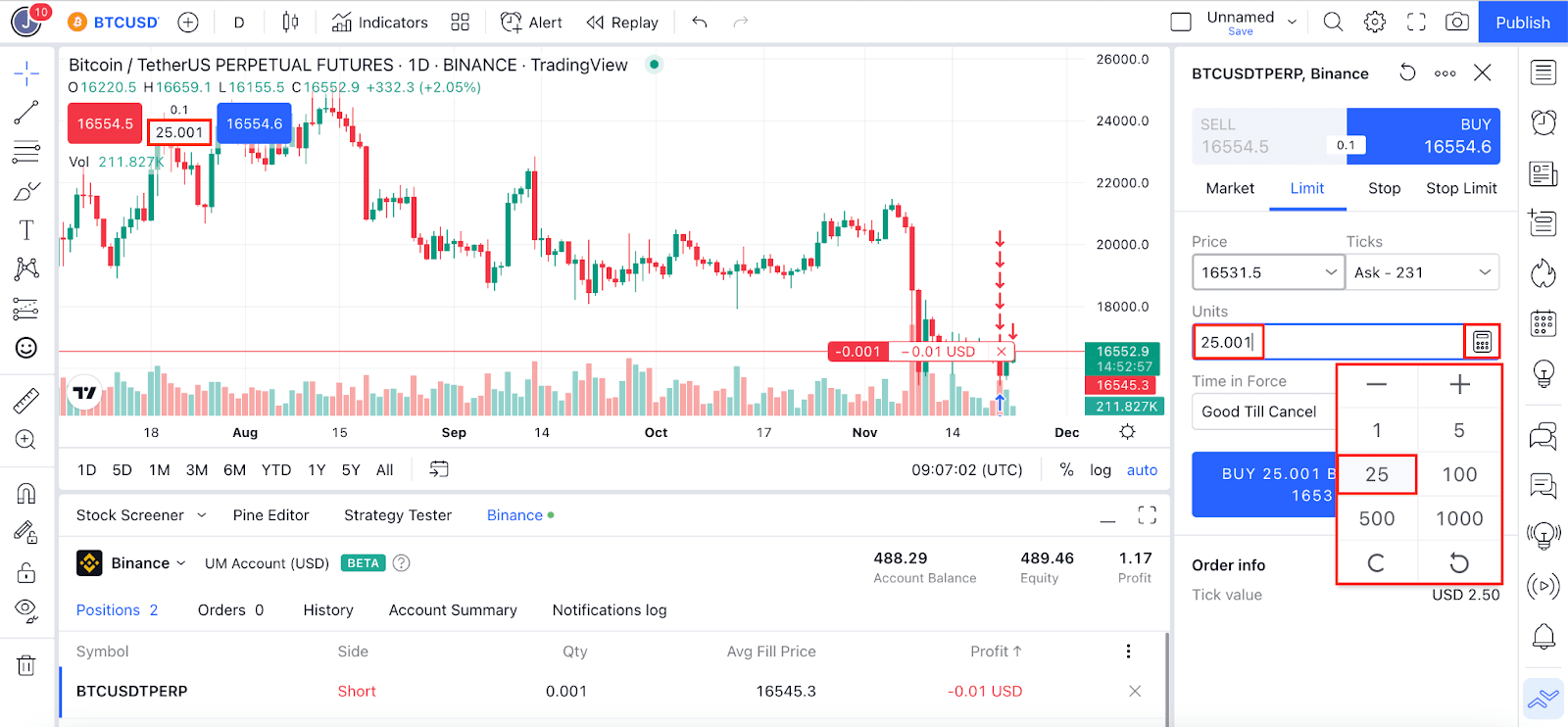Open notifications bell icon

pyautogui.click(x=1543, y=637)
